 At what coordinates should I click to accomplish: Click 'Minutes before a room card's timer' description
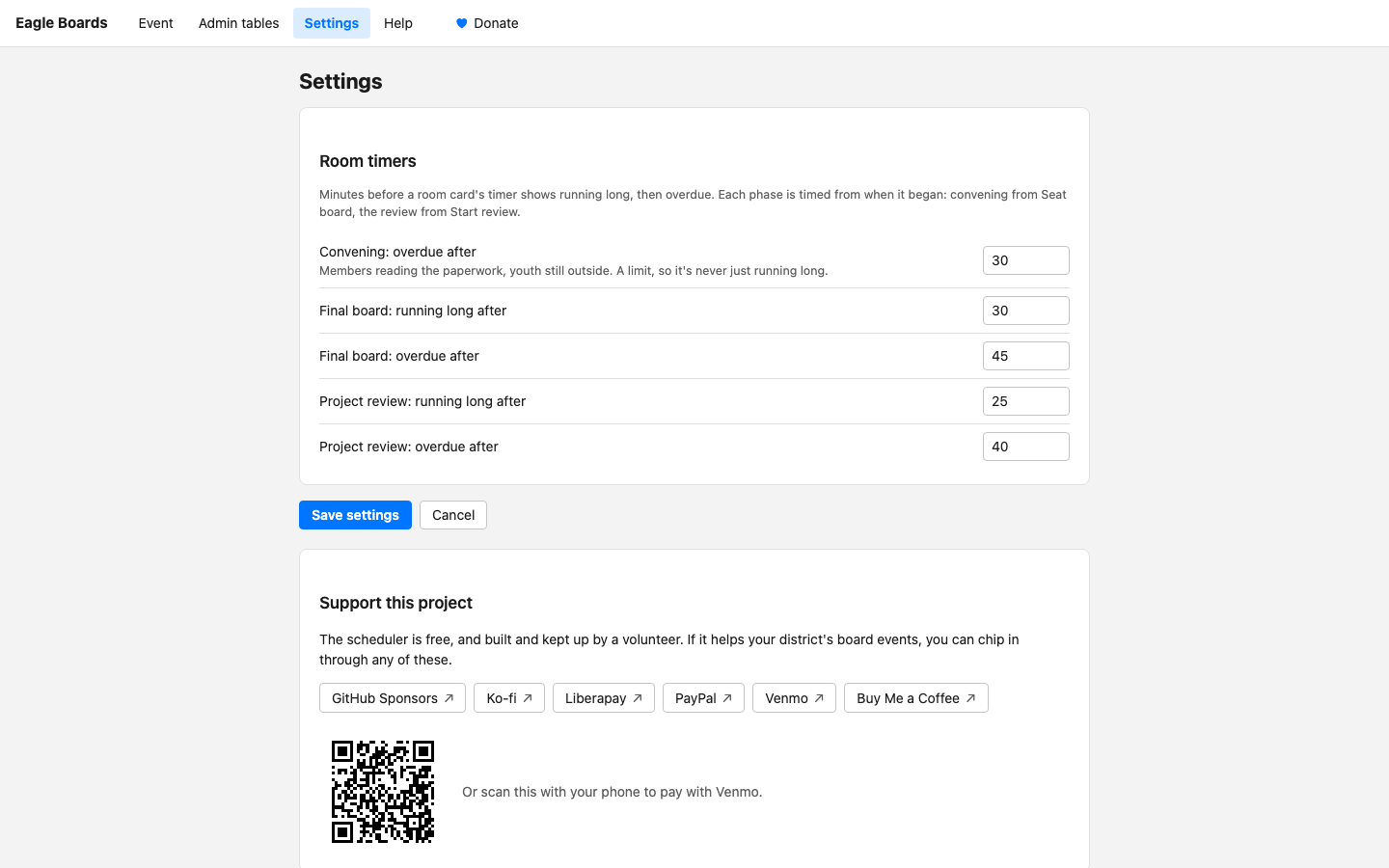click(694, 203)
